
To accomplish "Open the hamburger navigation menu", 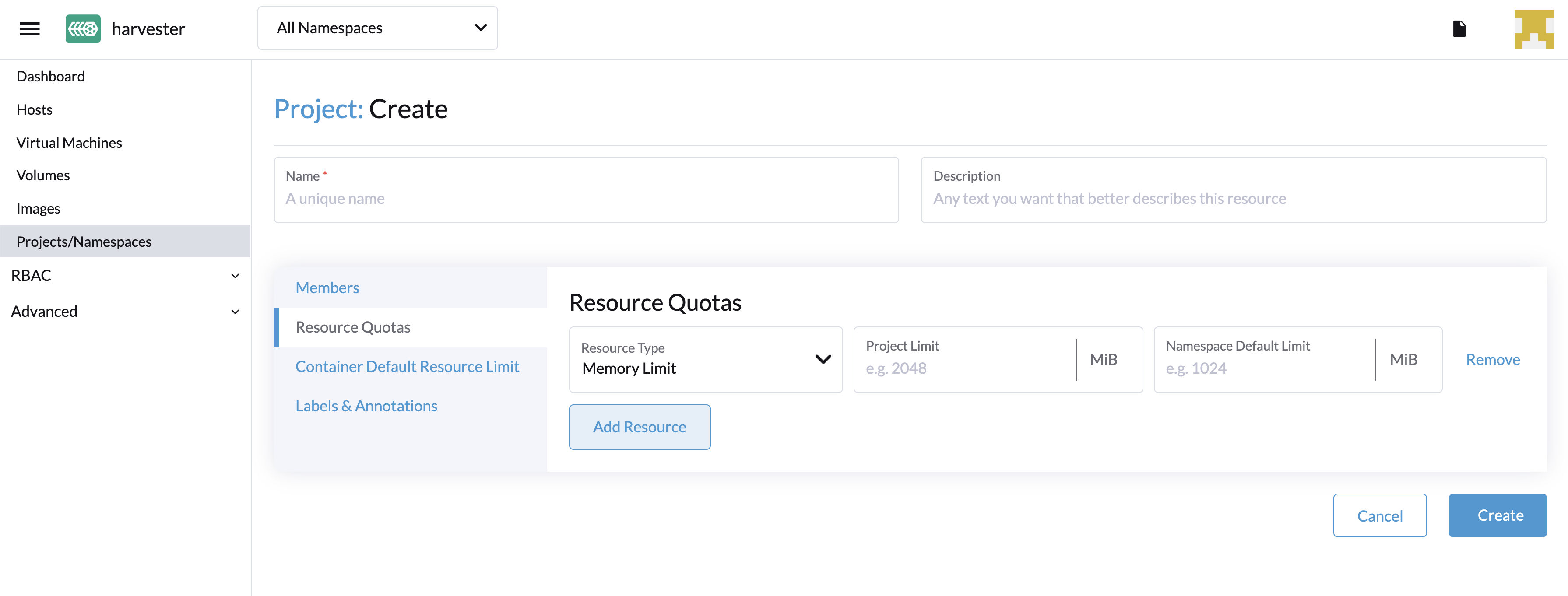I will tap(29, 28).
